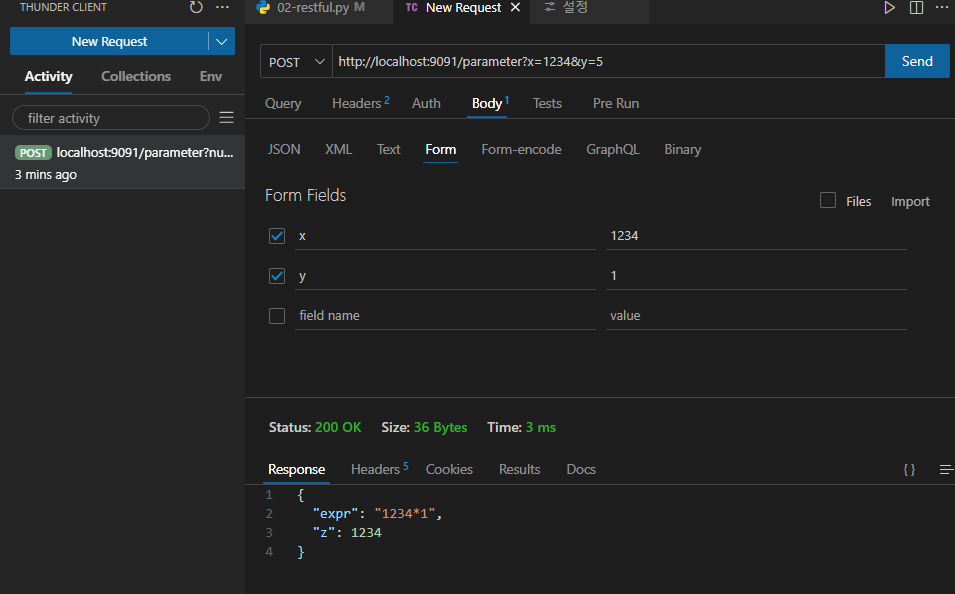Click the Python file icon on 02-restful.py tab
Image resolution: width=955 pixels, height=594 pixels.
(x=263, y=7)
